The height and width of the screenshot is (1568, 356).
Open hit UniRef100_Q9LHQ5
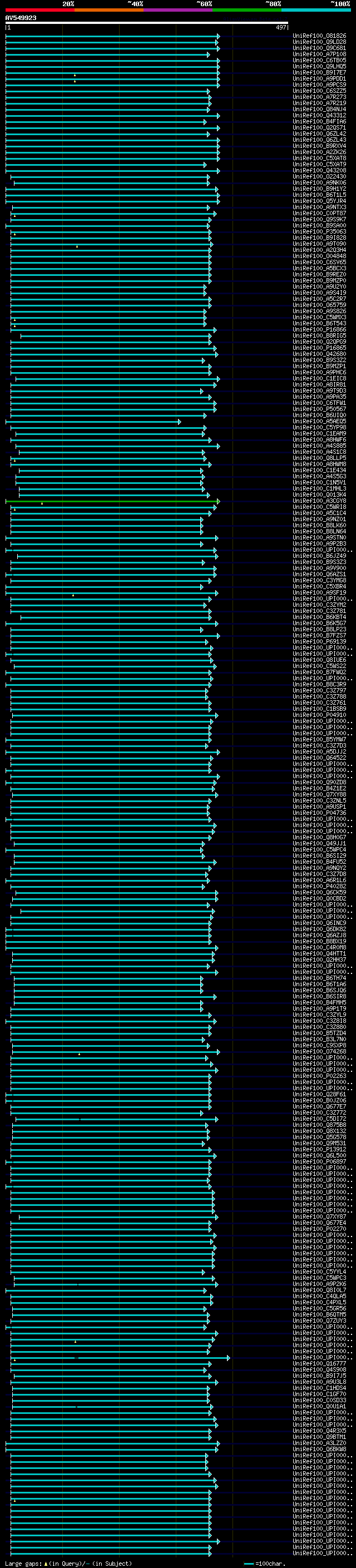319,66
